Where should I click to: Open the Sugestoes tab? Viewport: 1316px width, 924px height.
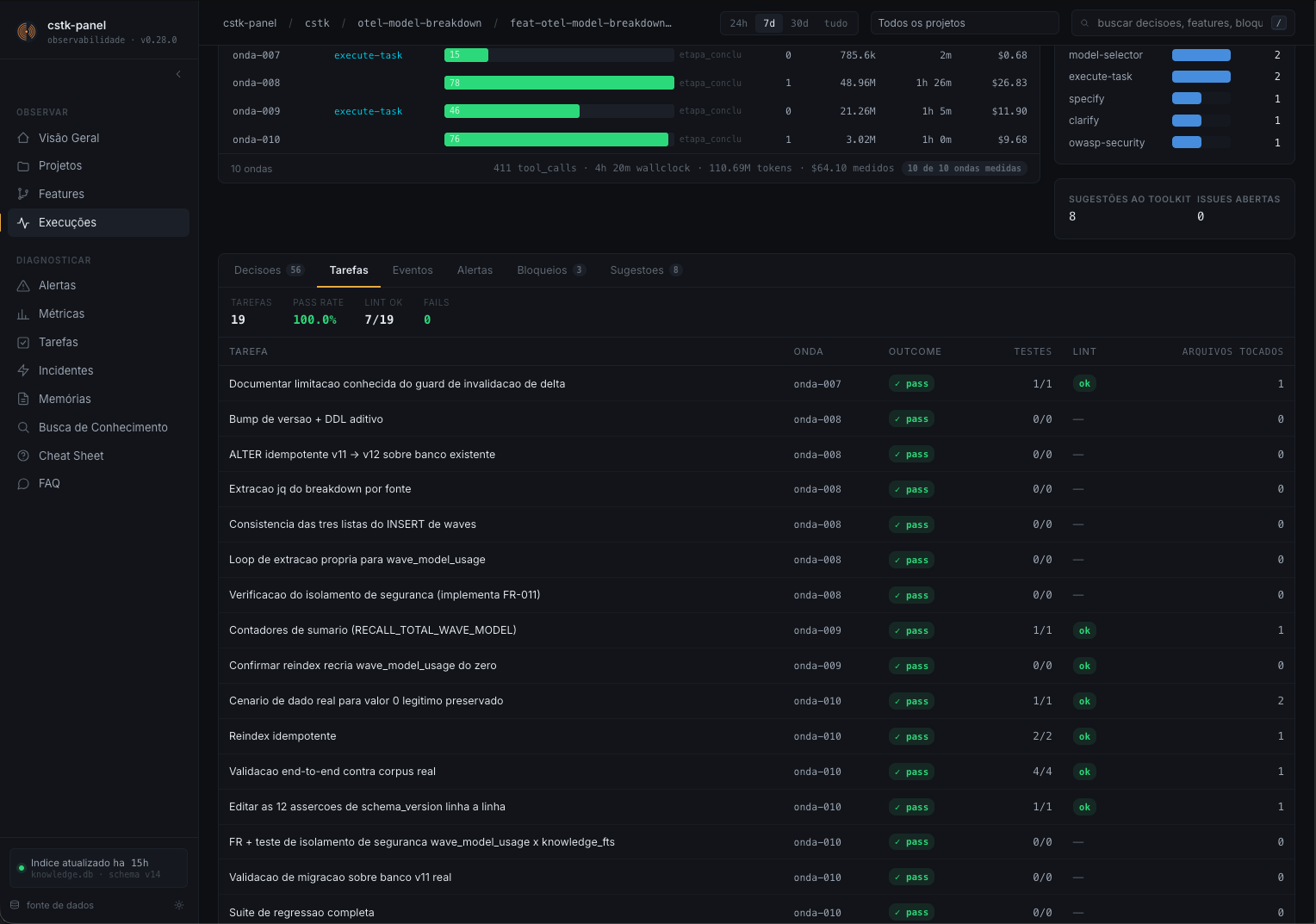pos(646,270)
